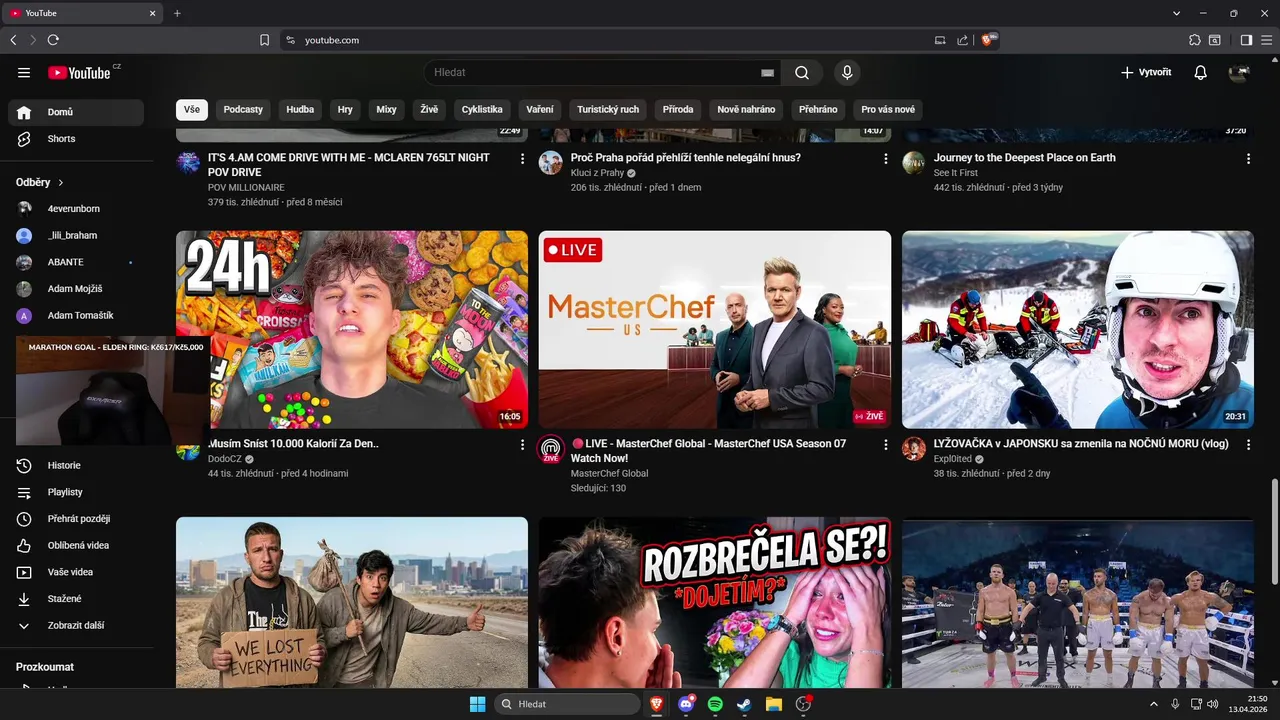The height and width of the screenshot is (720, 1280).
Task: Open Adam Mojžiš subscription channel
Action: point(76,289)
